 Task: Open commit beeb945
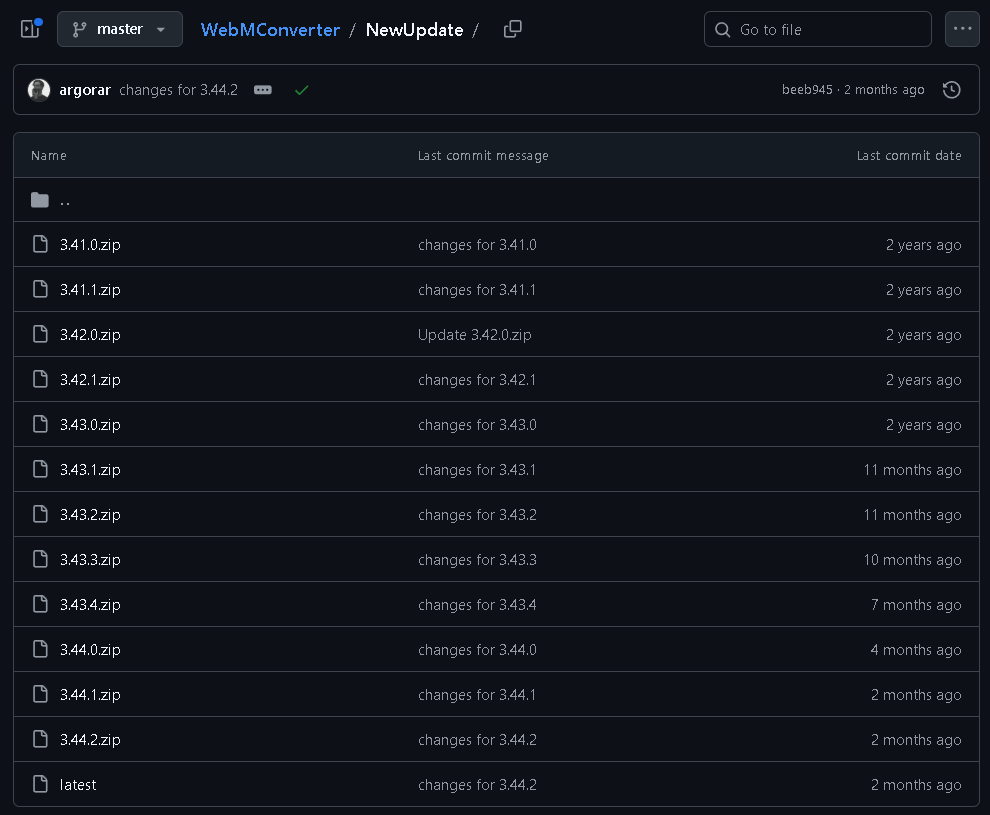click(x=807, y=90)
